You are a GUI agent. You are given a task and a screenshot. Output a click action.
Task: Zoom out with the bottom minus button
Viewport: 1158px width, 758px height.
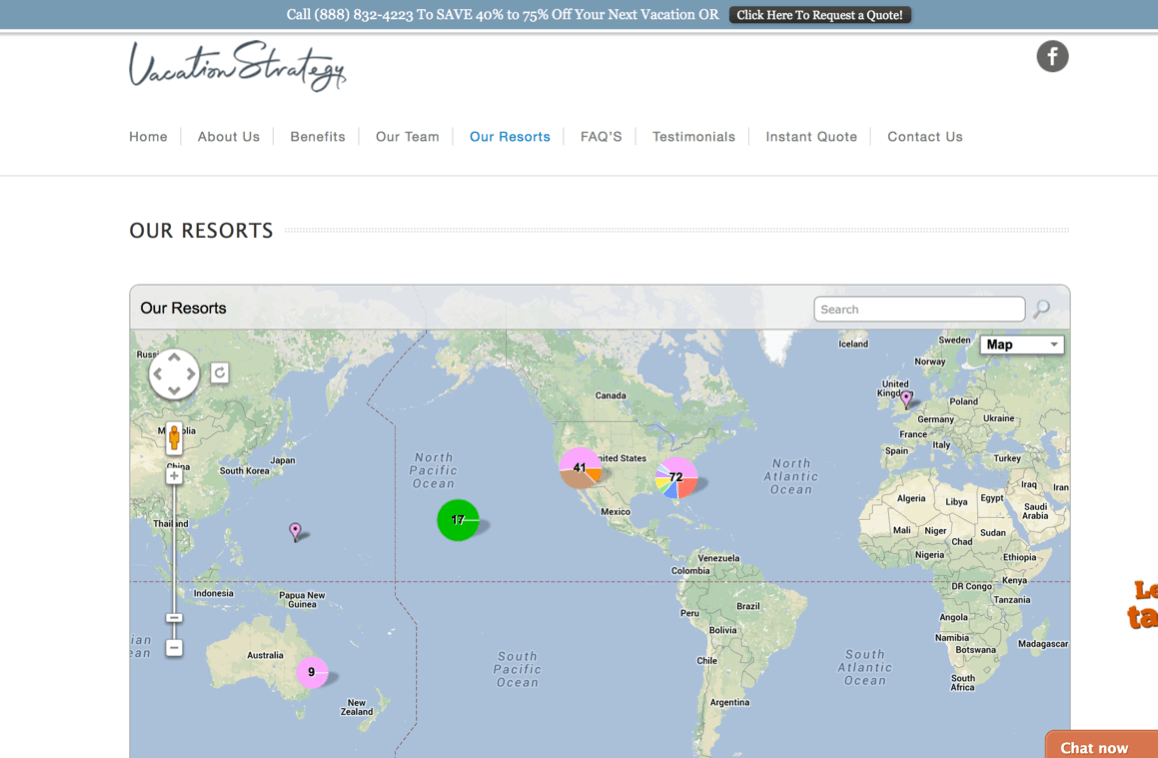pyautogui.click(x=174, y=648)
